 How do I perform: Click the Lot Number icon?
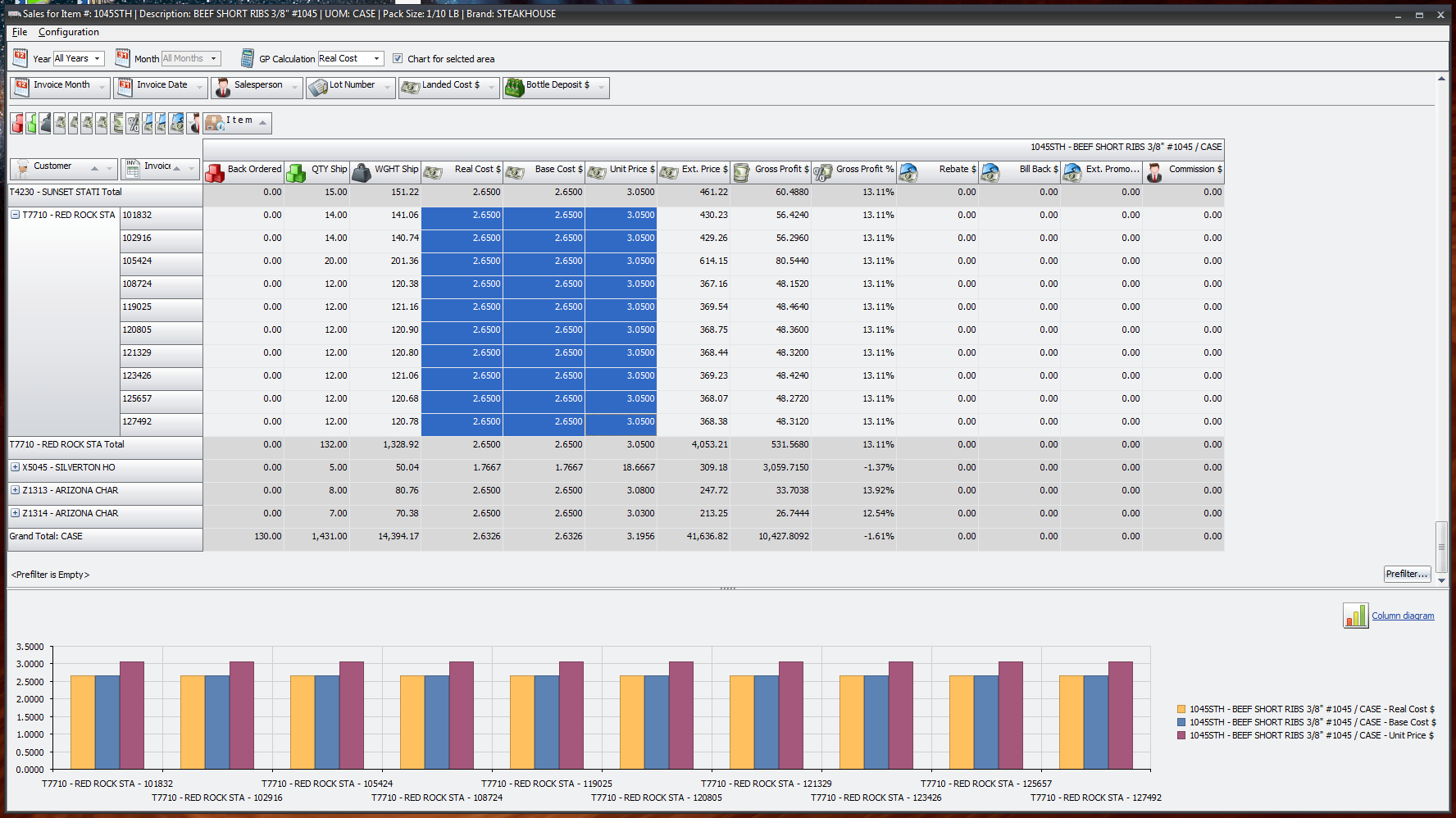click(x=316, y=87)
